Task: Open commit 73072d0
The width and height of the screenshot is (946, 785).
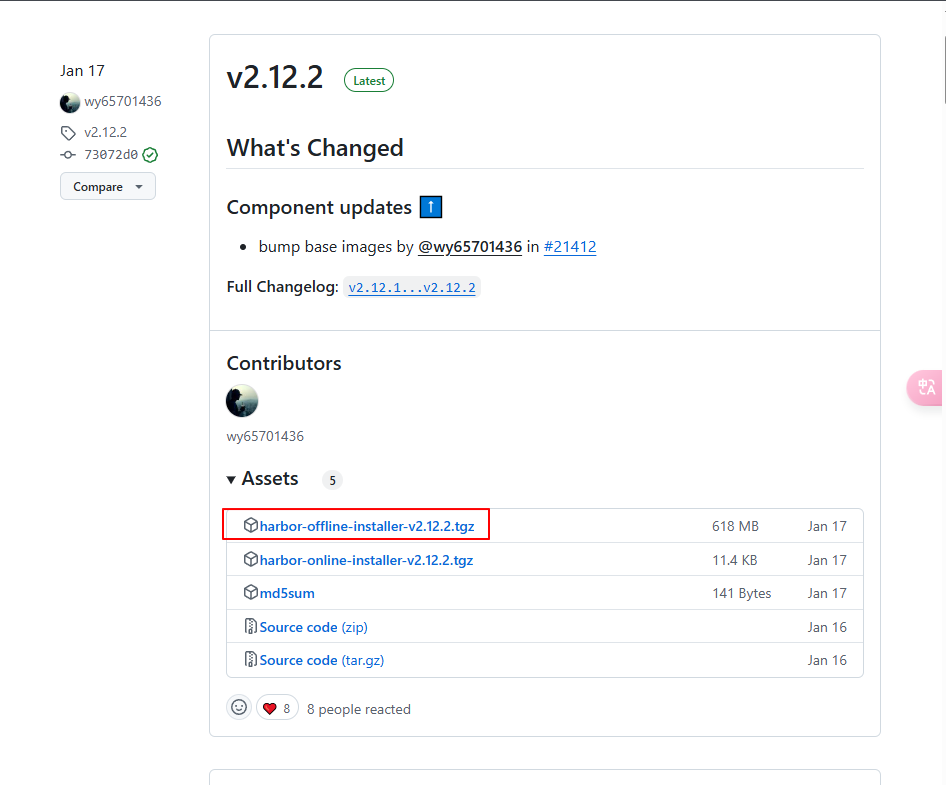Action: [111, 155]
